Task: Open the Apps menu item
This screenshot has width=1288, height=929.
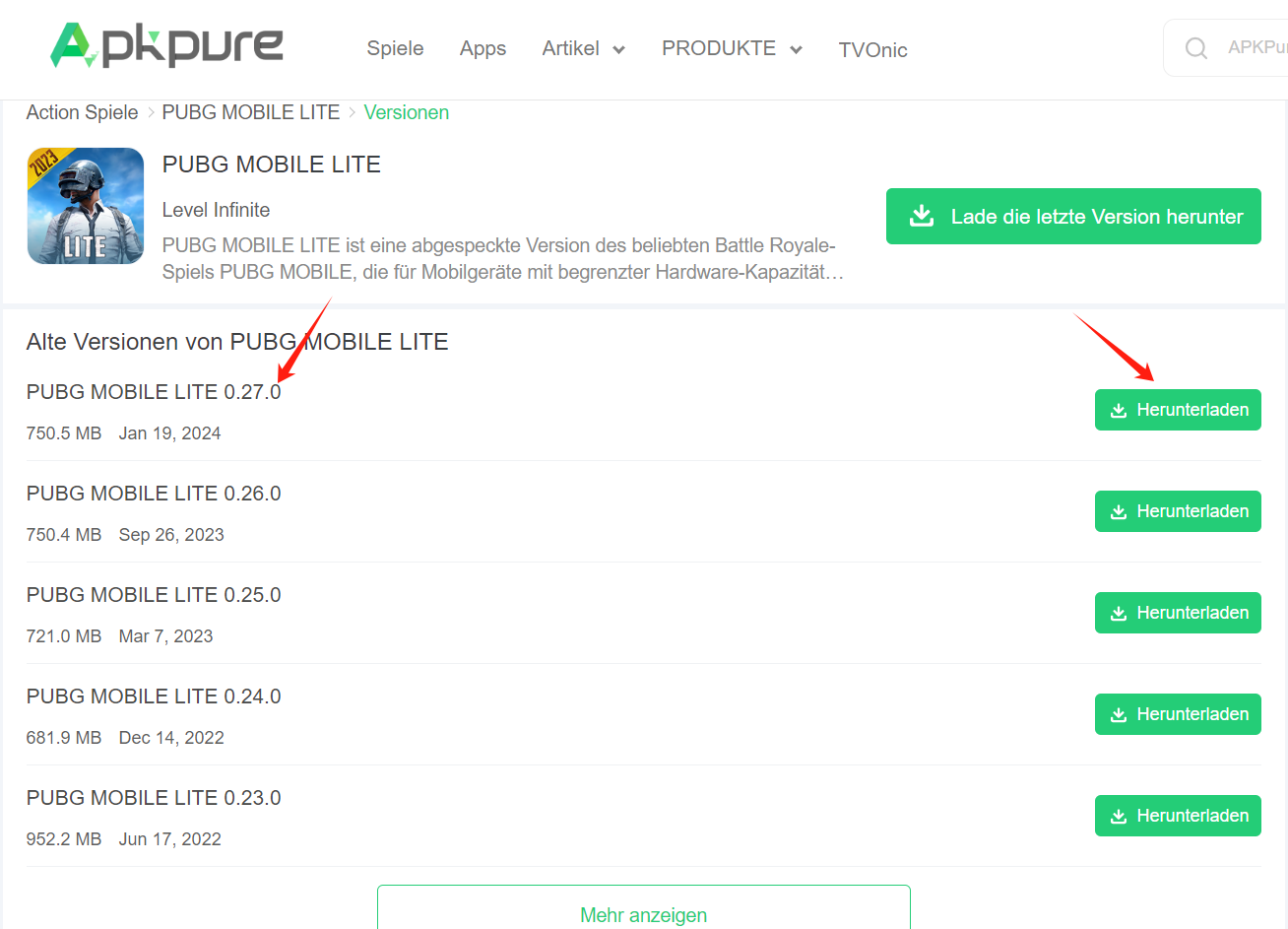Action: coord(483,48)
